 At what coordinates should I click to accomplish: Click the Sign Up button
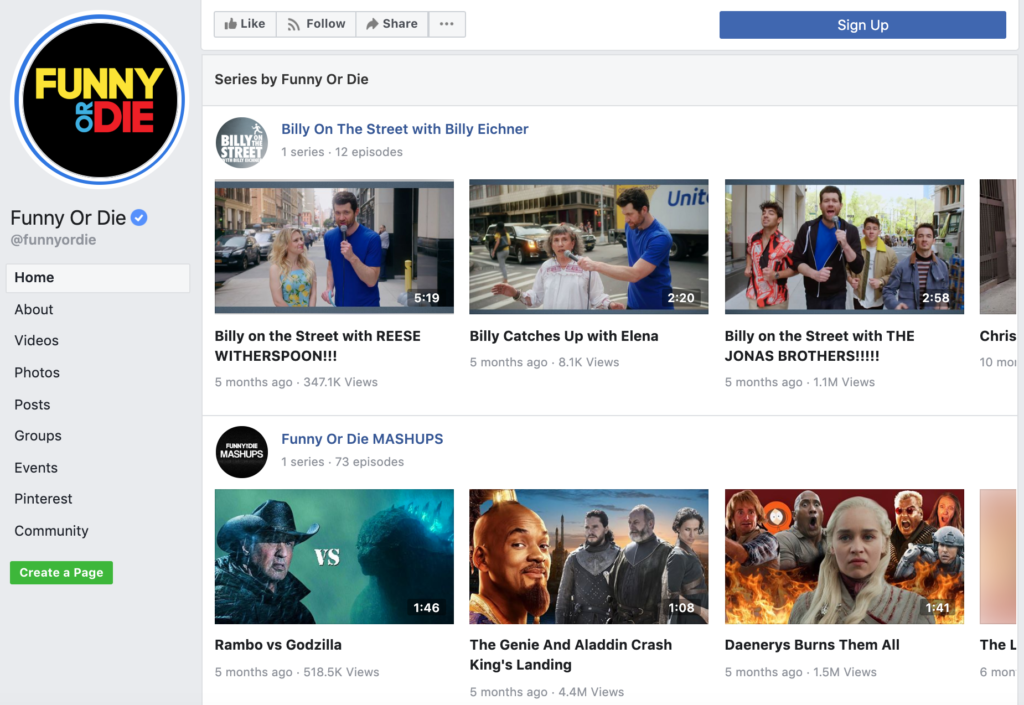tap(861, 24)
